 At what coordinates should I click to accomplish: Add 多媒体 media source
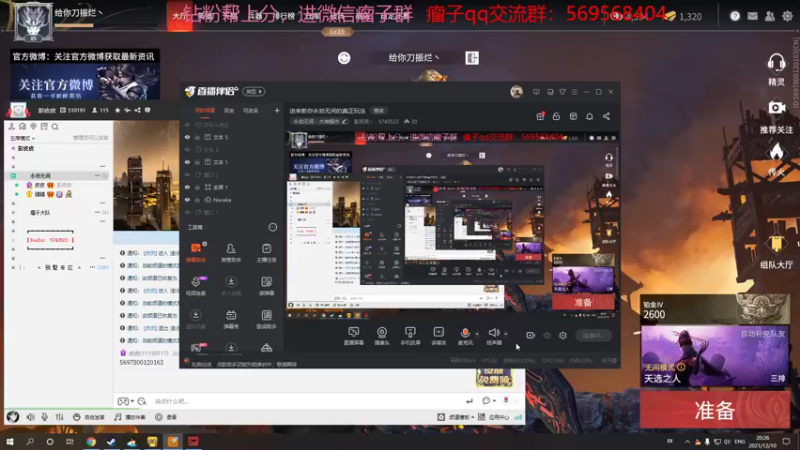click(x=439, y=336)
